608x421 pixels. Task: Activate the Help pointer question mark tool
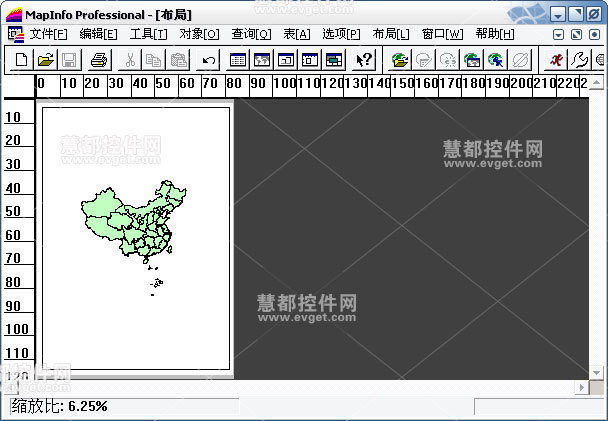click(364, 60)
